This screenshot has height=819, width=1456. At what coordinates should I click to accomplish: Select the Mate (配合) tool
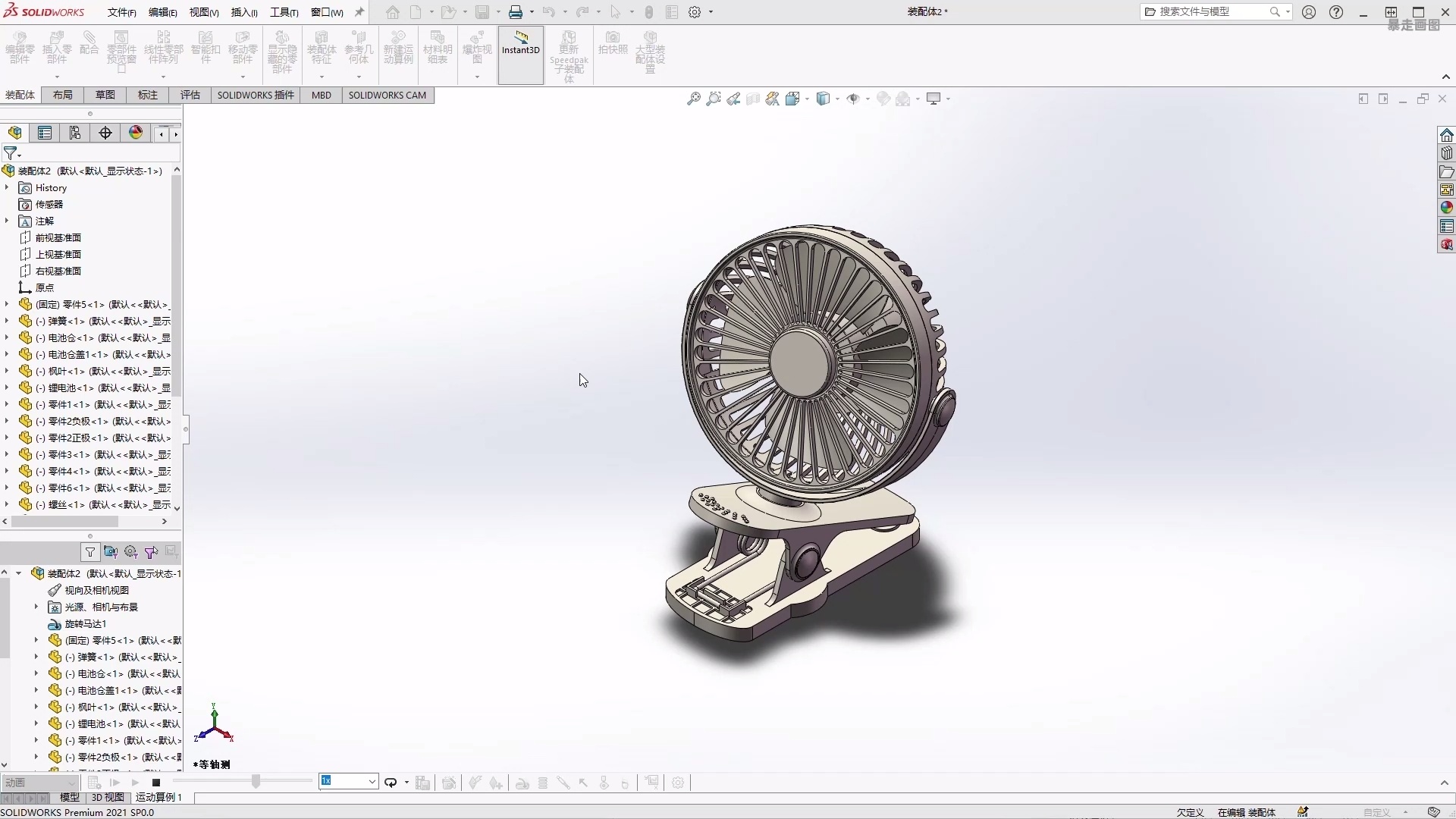[89, 48]
